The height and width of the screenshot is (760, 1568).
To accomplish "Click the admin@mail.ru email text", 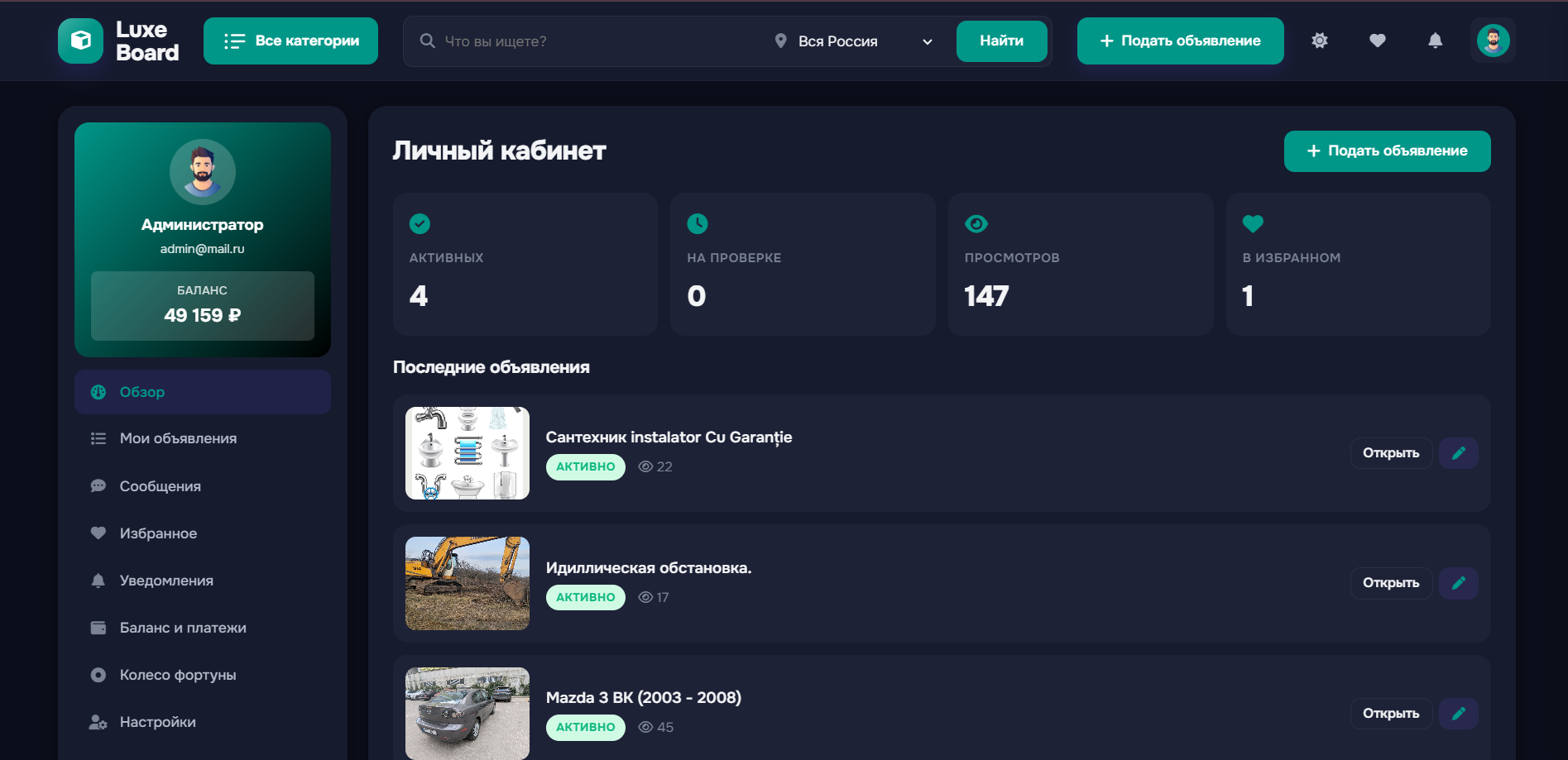I will tap(203, 249).
